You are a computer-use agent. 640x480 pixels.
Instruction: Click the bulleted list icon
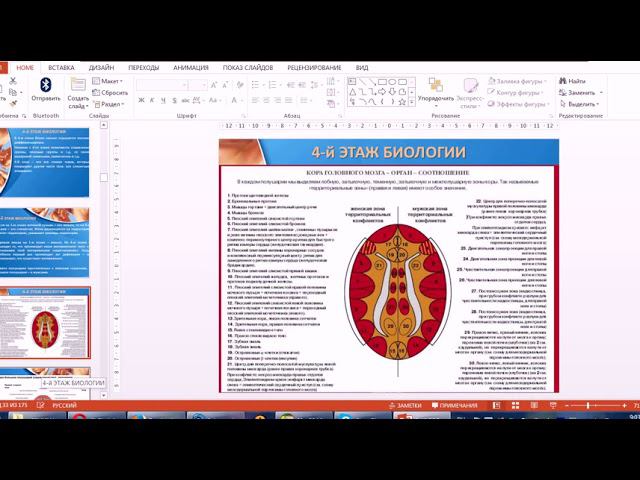click(x=256, y=85)
